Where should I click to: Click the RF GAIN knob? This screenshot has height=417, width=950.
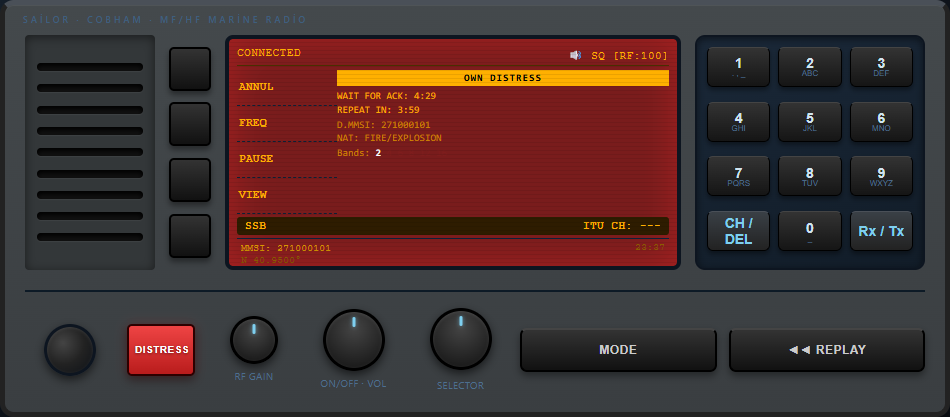(x=254, y=340)
